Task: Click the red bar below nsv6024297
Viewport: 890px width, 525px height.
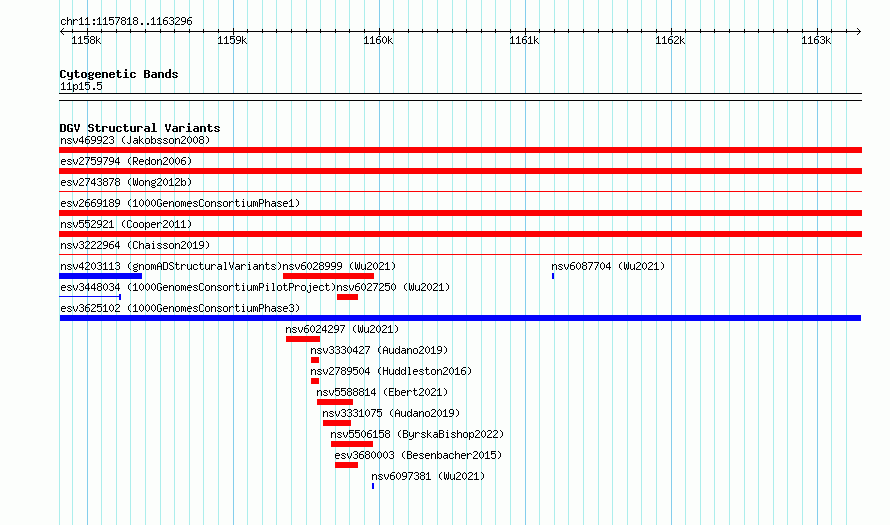Action: click(303, 339)
